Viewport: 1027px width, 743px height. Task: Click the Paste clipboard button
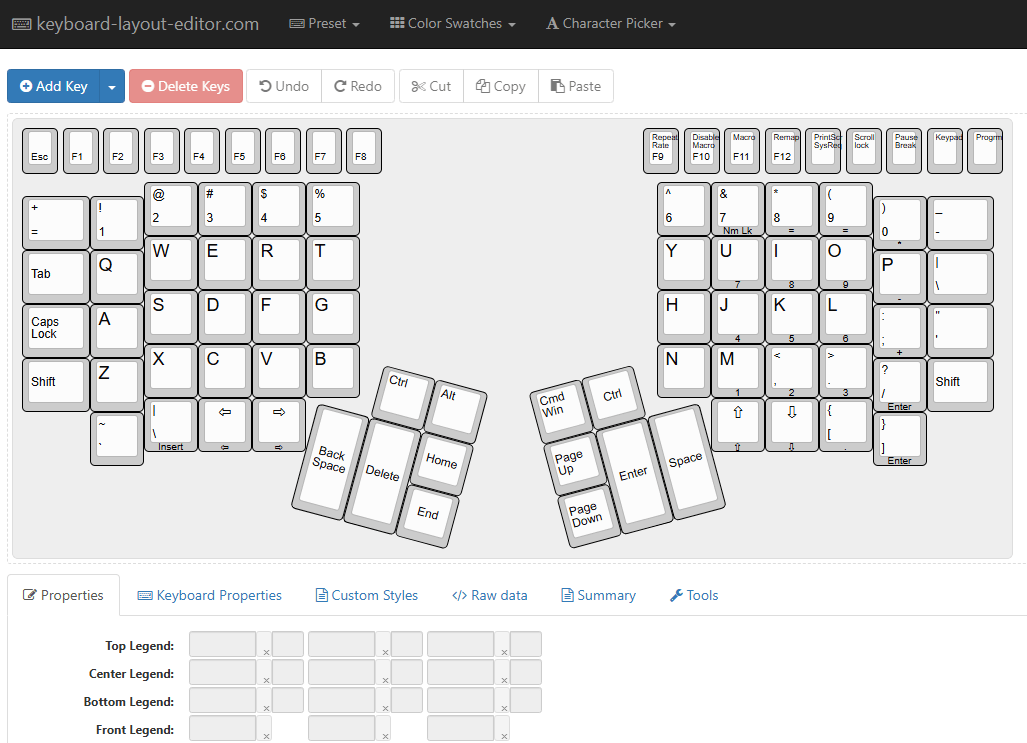pos(575,86)
